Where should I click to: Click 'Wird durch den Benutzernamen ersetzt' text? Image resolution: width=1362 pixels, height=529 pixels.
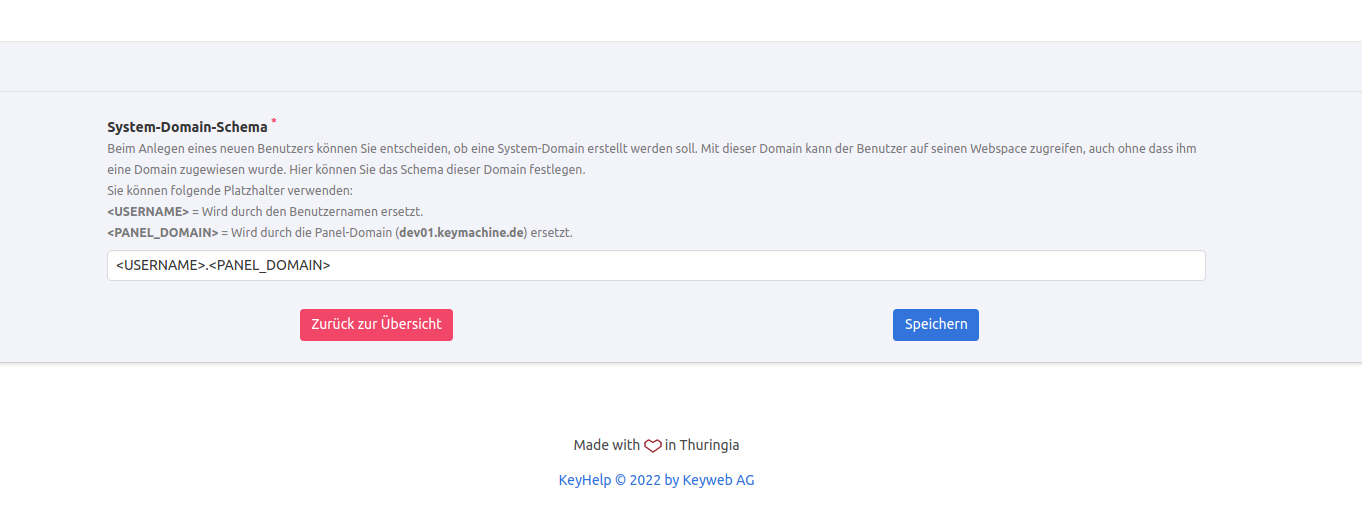[x=312, y=212]
